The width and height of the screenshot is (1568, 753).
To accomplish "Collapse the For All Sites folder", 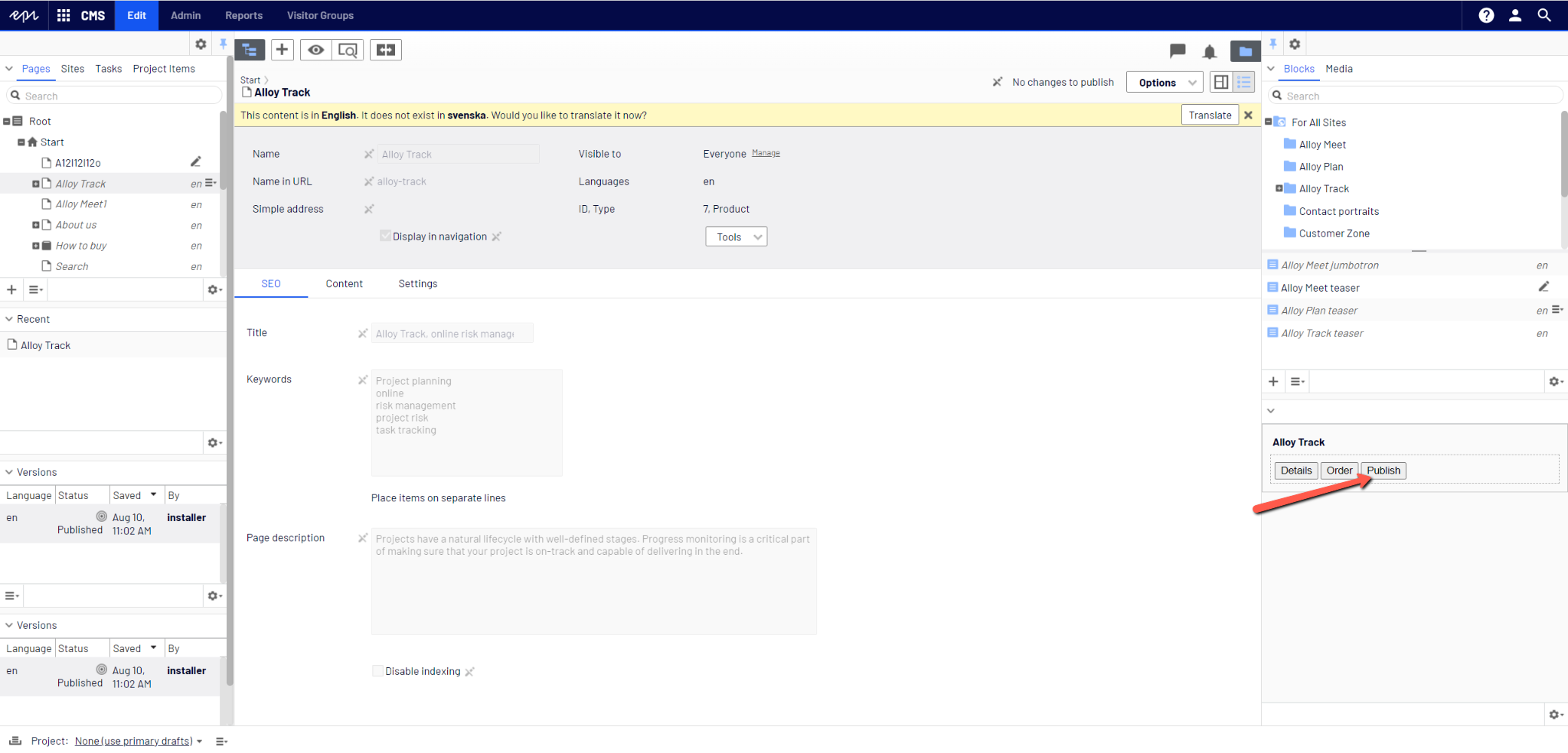I will tap(1268, 122).
